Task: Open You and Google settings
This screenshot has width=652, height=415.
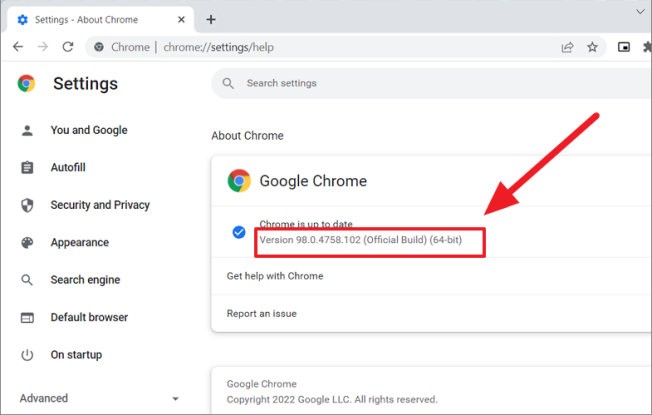Action: pos(88,130)
